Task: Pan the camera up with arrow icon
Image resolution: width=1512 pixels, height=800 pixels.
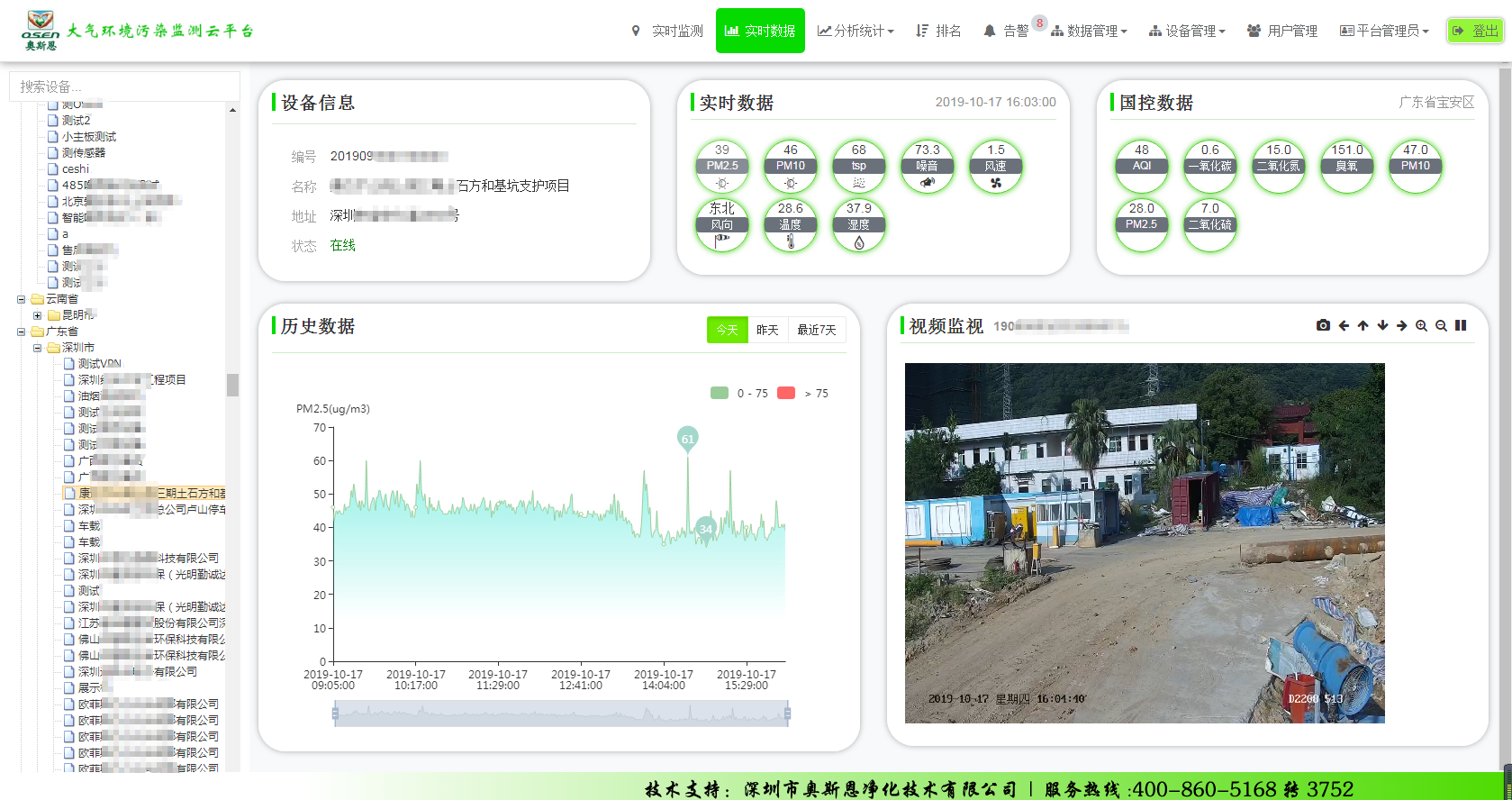Action: 1363,325
